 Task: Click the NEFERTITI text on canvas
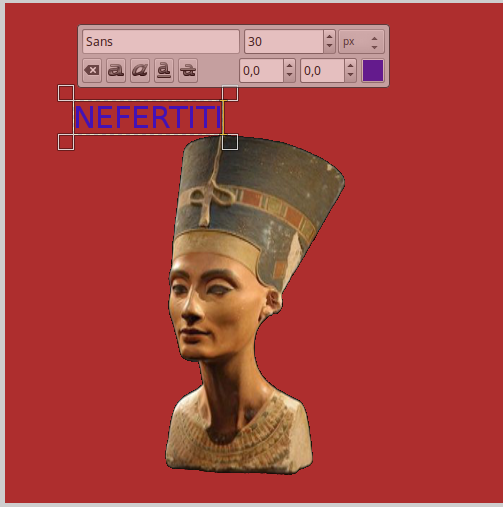pyautogui.click(x=148, y=117)
